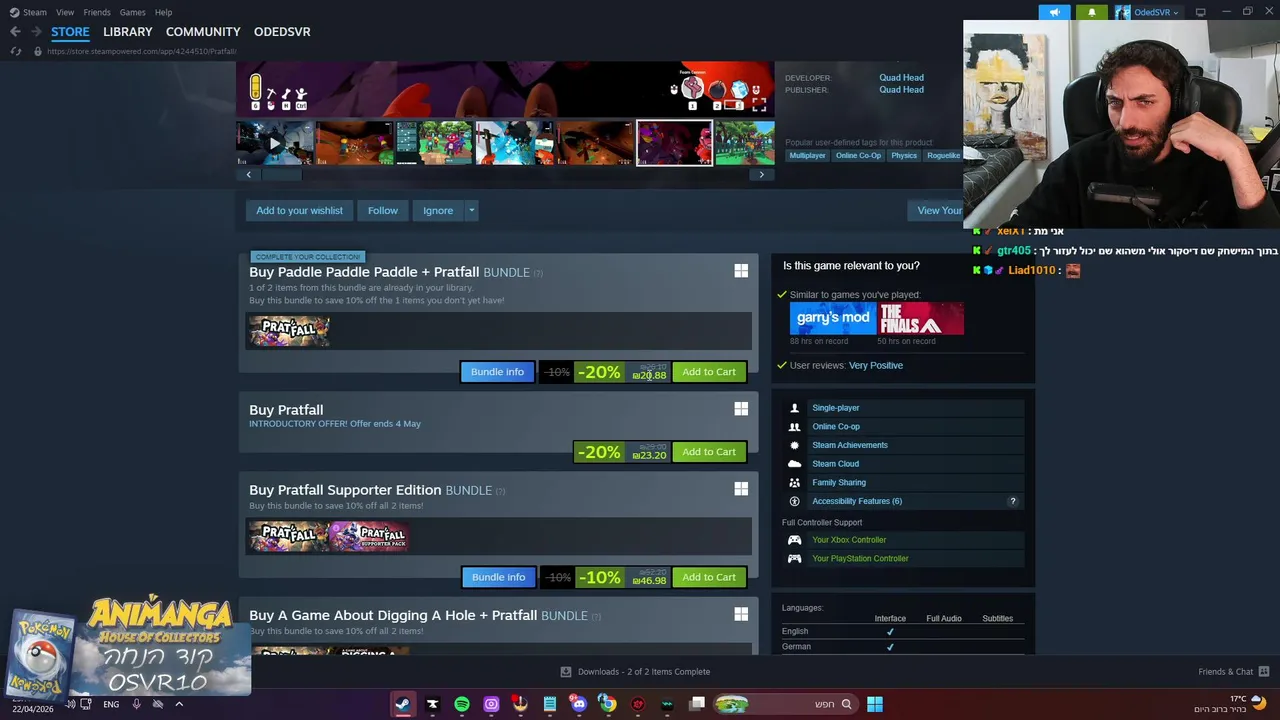
Task: Open Friends & Chat icon
Action: pyautogui.click(x=1263, y=671)
